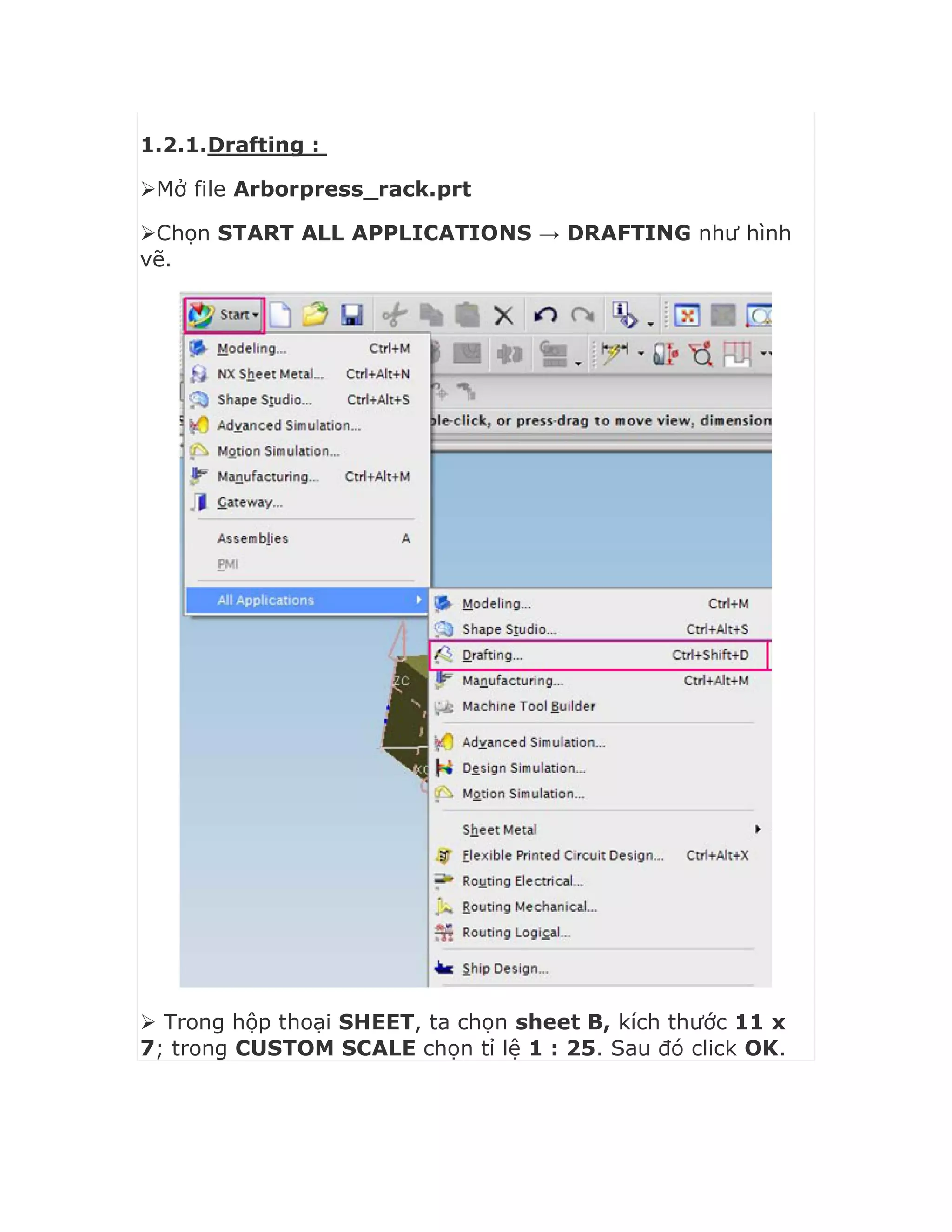Click status text 'press-drag to move view'
This screenshot has height=1232, width=952.
point(605,421)
